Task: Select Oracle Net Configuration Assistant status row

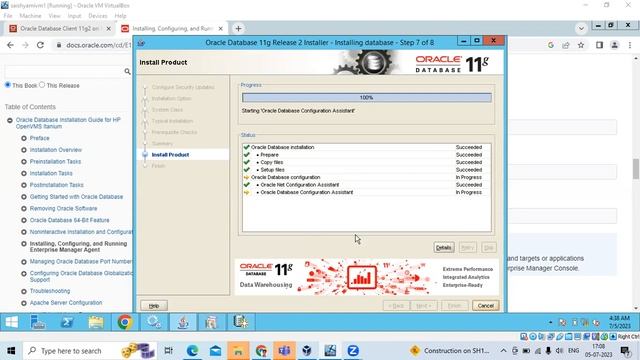Action: 367,185
